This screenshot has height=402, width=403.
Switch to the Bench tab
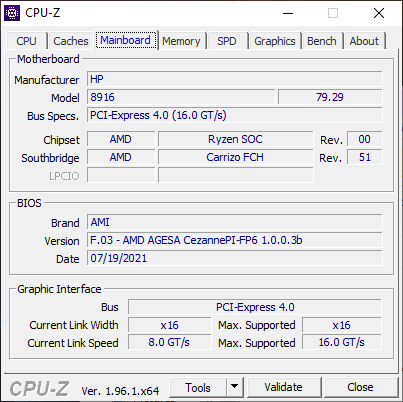[322, 41]
